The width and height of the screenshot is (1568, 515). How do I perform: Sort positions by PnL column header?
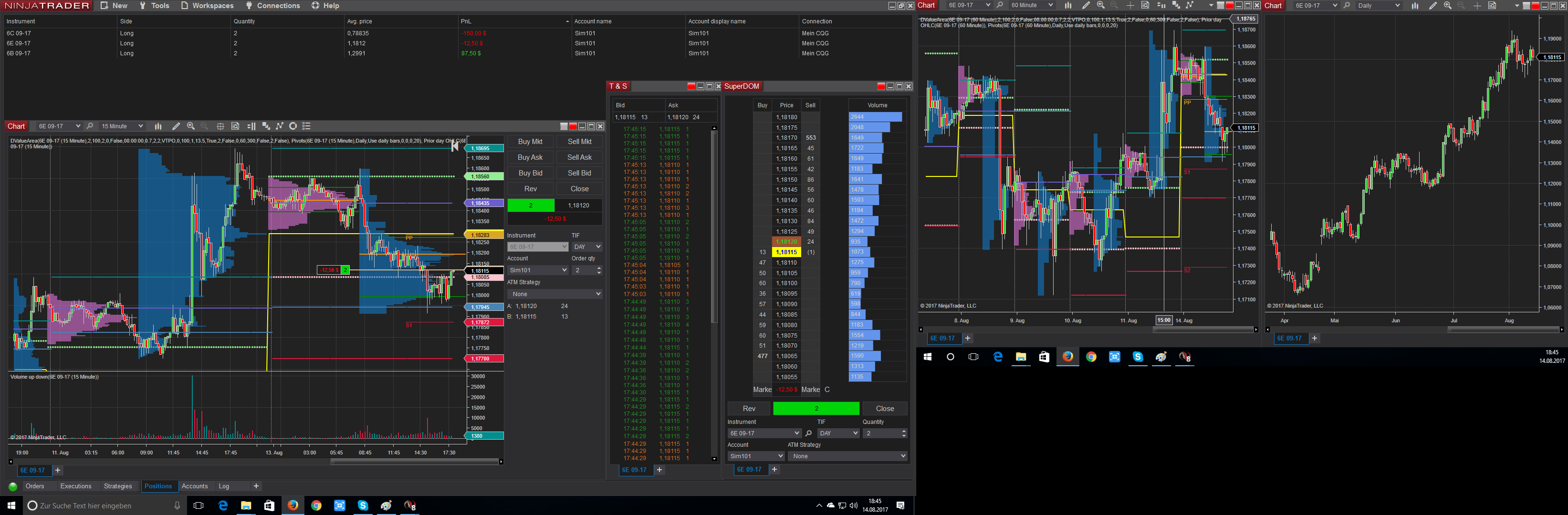point(514,21)
